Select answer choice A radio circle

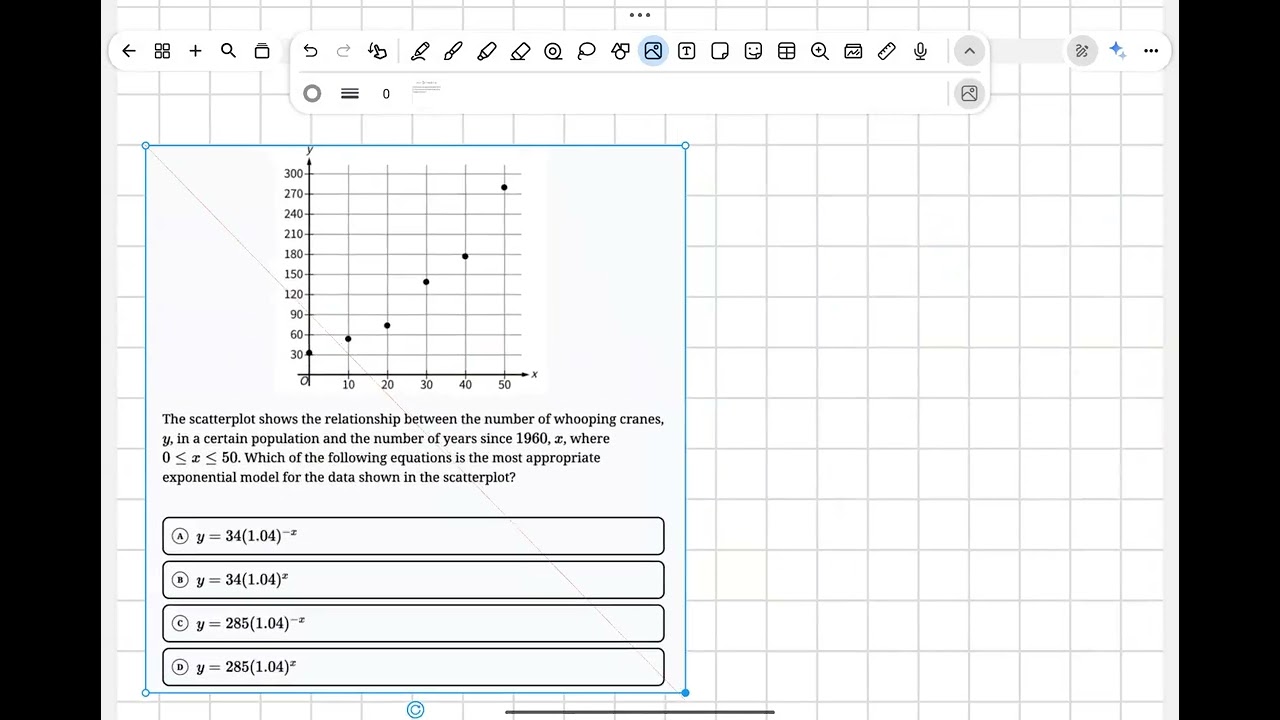180,536
